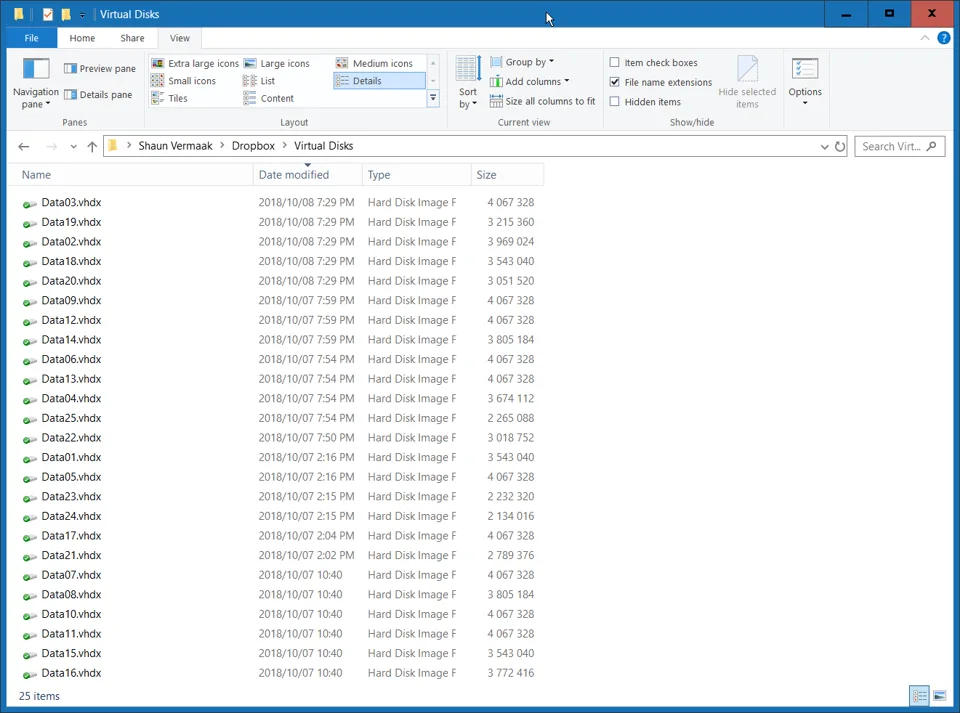Viewport: 960px width, 713px height.
Task: Expand the chevron after Shaun Vermaak
Action: [222, 146]
